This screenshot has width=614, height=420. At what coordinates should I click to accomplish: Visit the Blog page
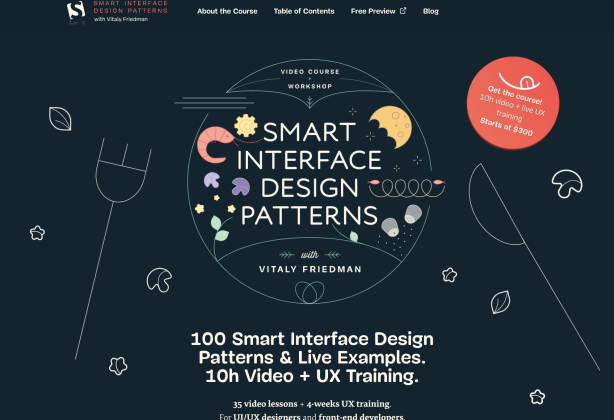pos(431,11)
